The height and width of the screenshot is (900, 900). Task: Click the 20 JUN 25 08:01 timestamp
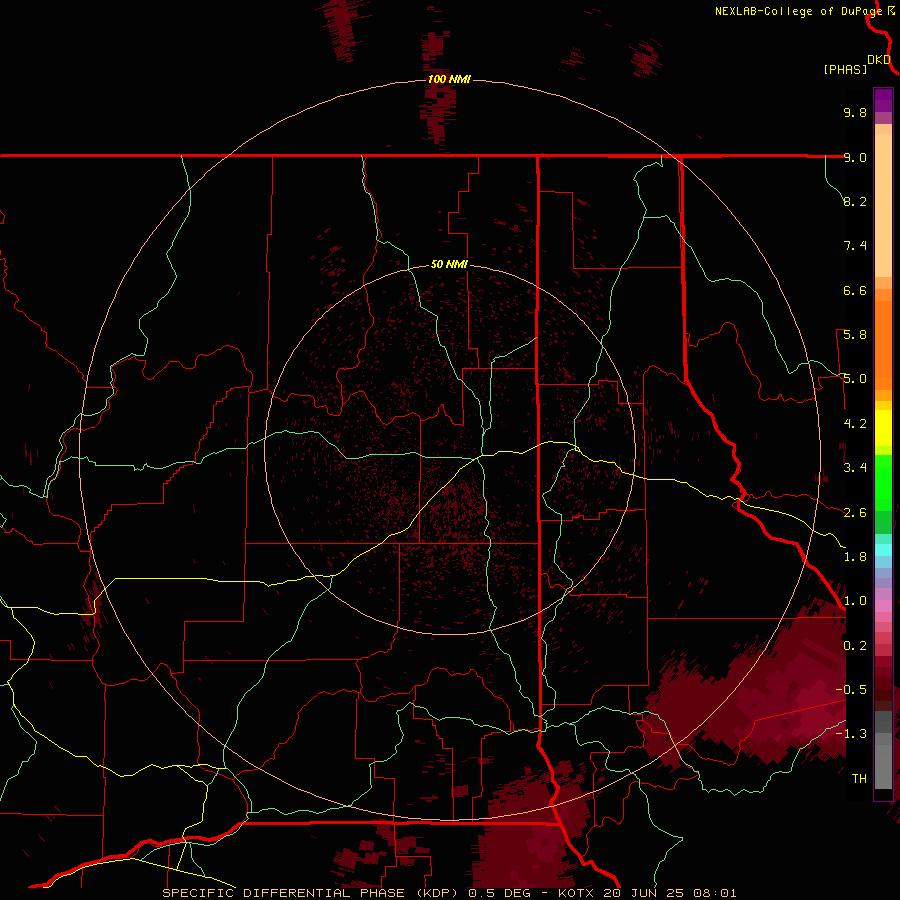pyautogui.click(x=670, y=893)
